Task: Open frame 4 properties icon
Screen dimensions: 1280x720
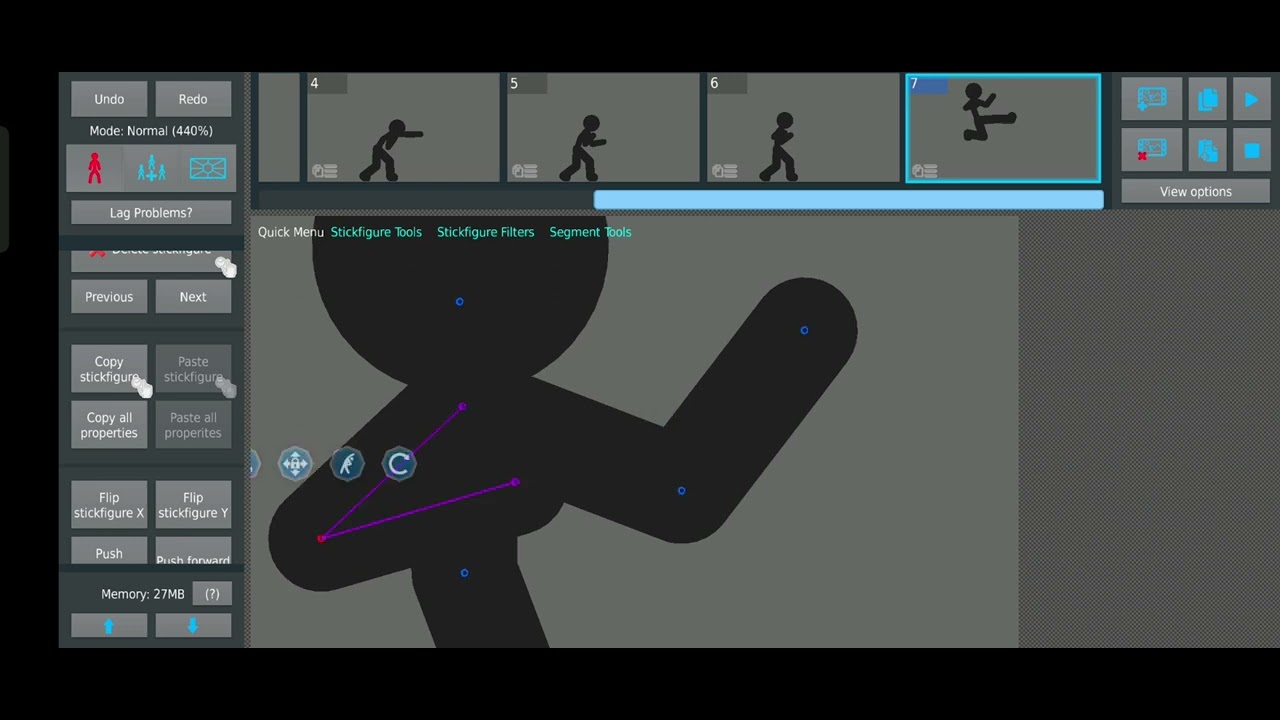Action: [x=324, y=171]
